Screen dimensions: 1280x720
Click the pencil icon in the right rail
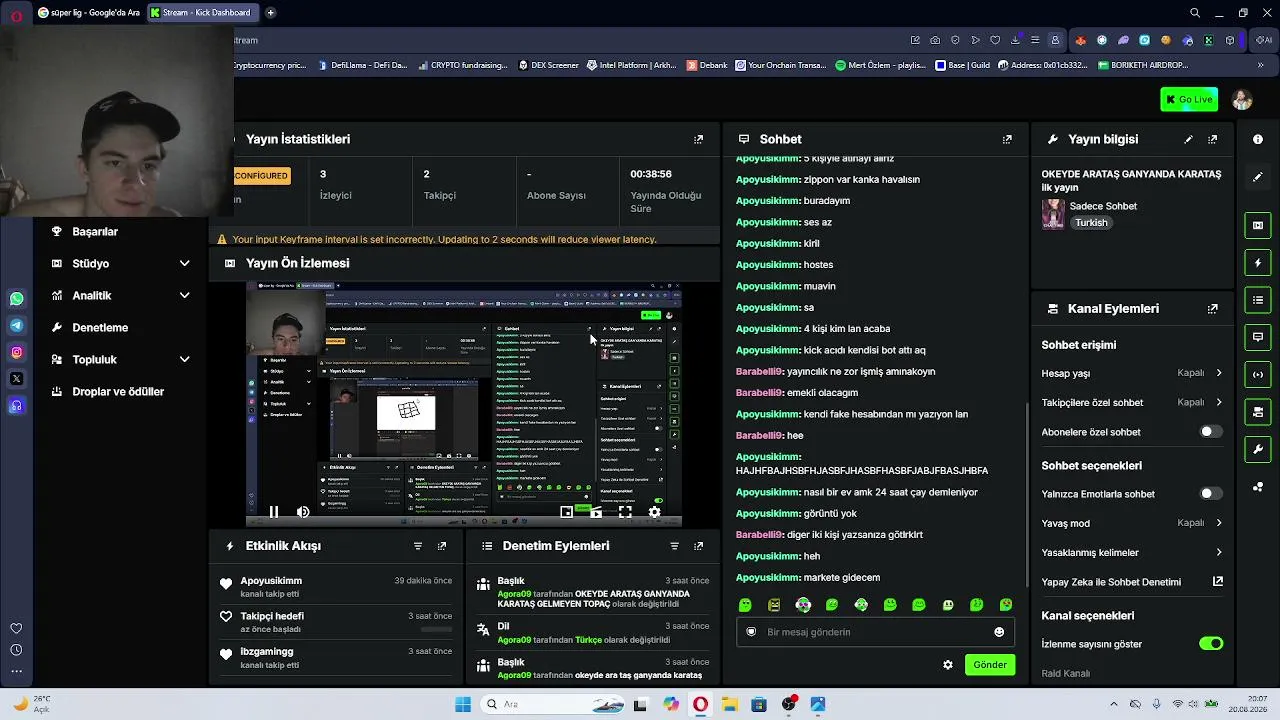coord(1258,177)
